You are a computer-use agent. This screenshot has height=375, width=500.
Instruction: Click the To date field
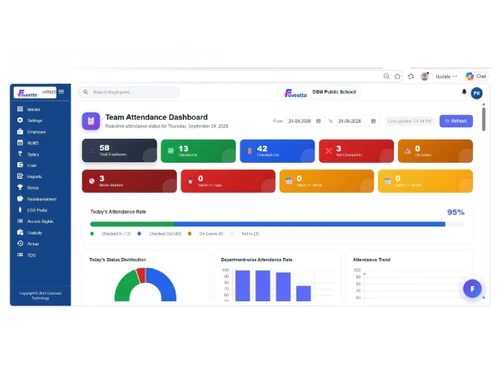tap(357, 121)
